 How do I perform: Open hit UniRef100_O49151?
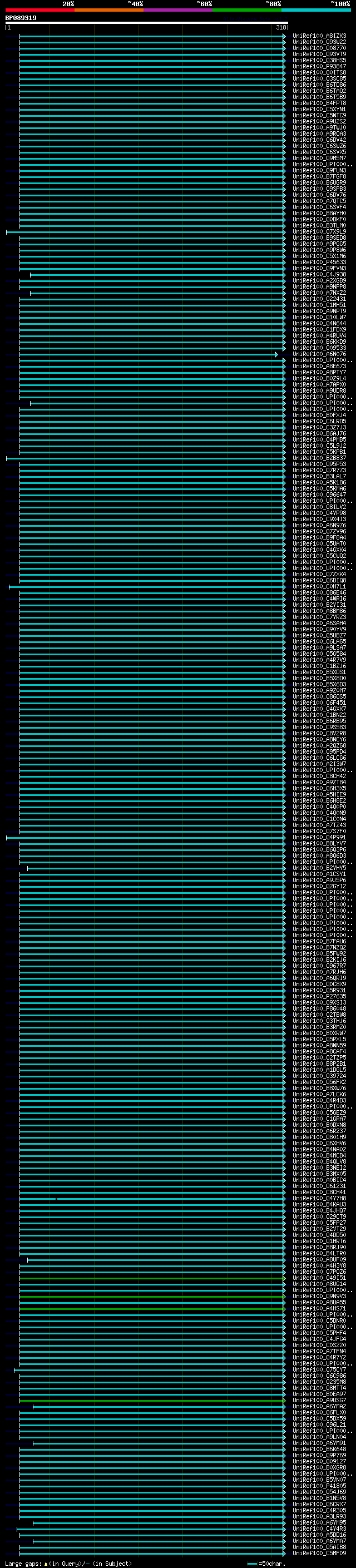319,1278
